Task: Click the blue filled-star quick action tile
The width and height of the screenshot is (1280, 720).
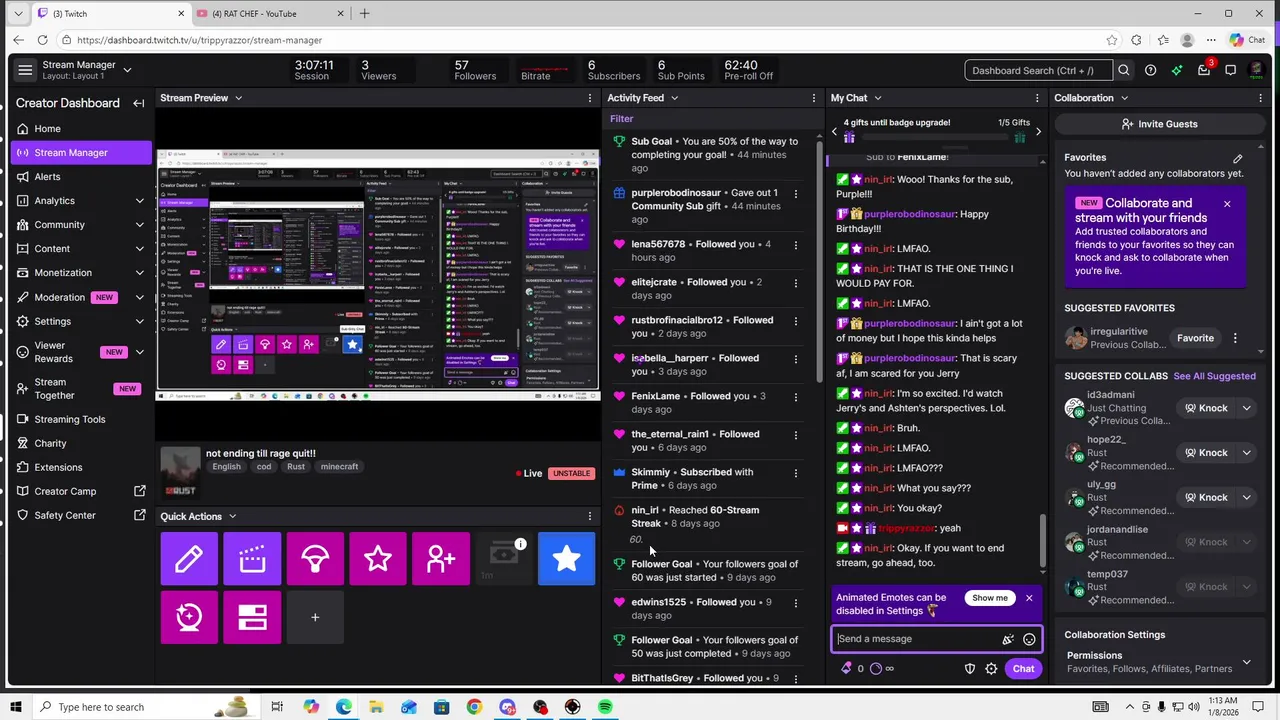Action: pyautogui.click(x=567, y=559)
